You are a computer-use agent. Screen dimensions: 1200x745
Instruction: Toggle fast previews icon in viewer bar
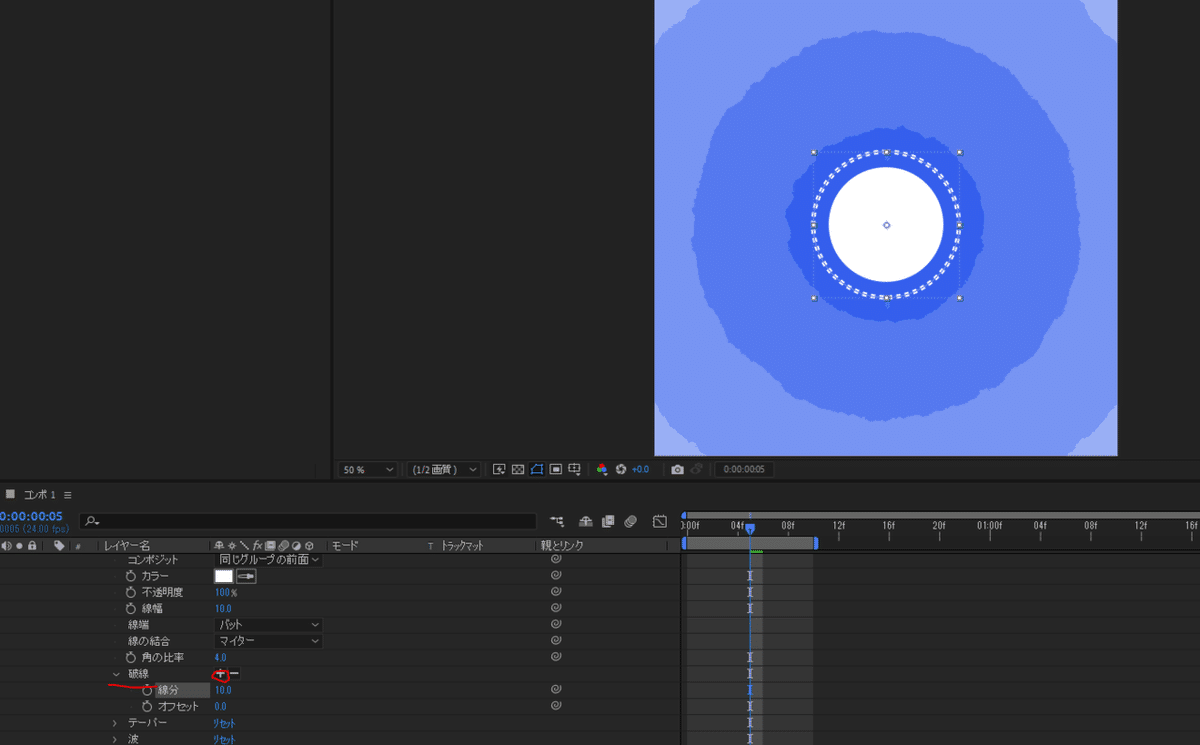[x=499, y=469]
